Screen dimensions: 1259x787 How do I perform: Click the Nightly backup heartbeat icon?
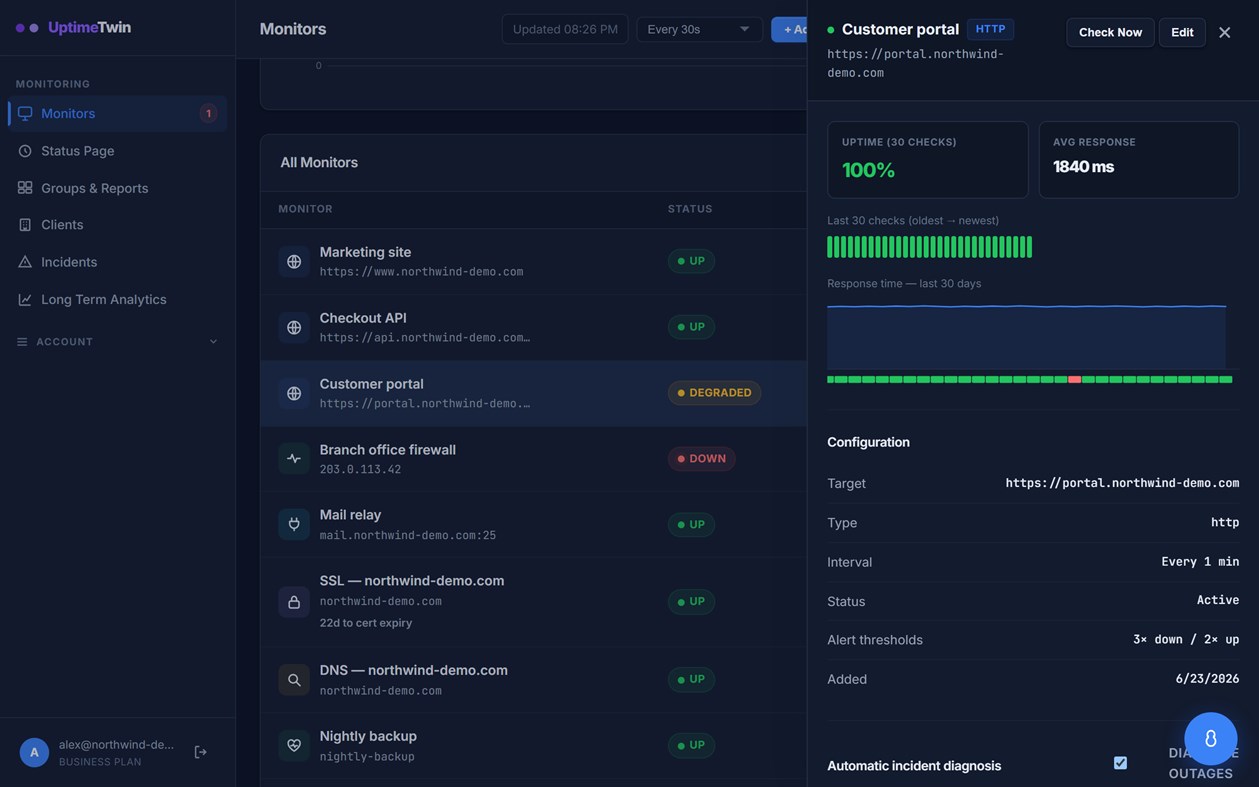(294, 746)
